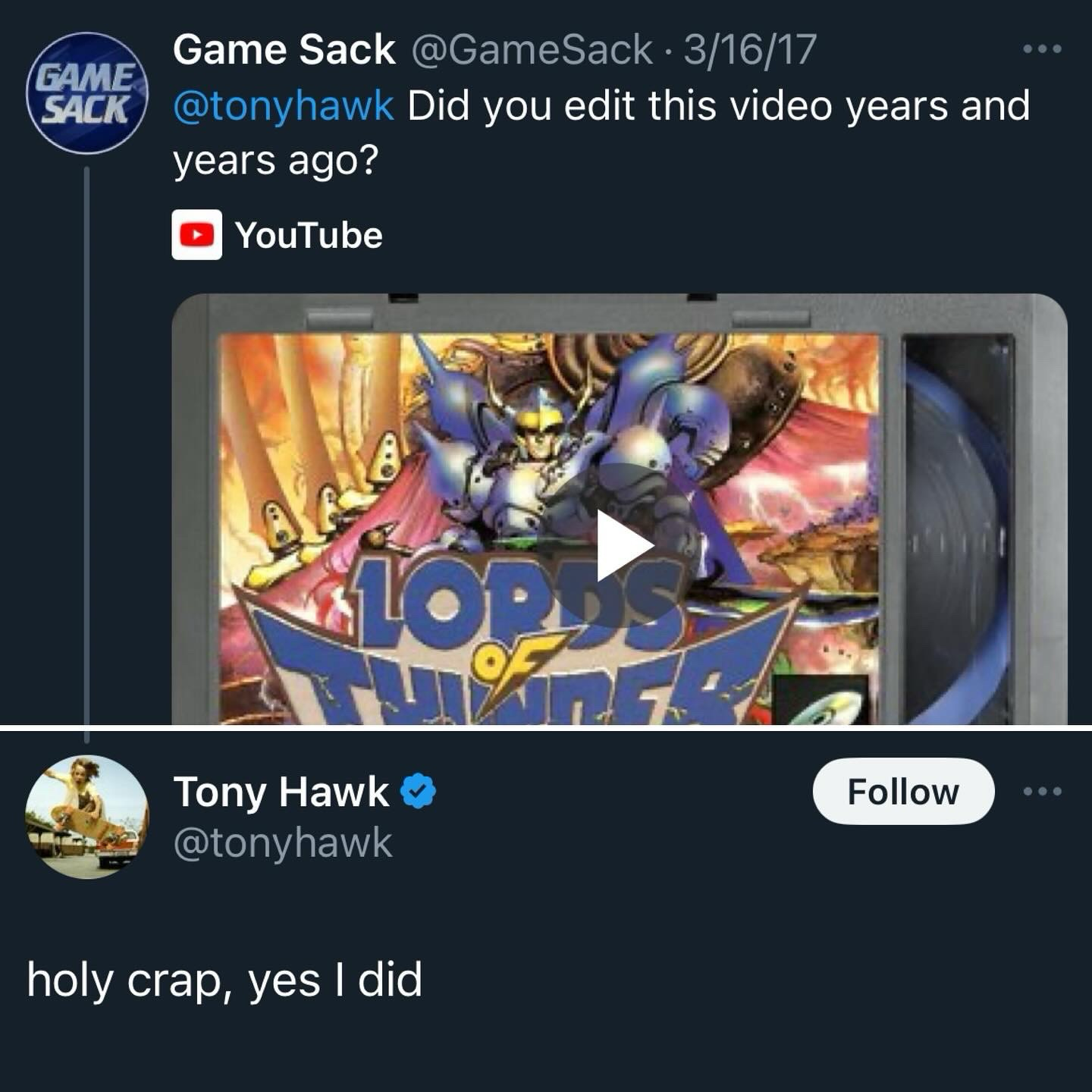The image size is (1092, 1092).
Task: Select the reply text holy crap, yes I did
Action: click(224, 980)
